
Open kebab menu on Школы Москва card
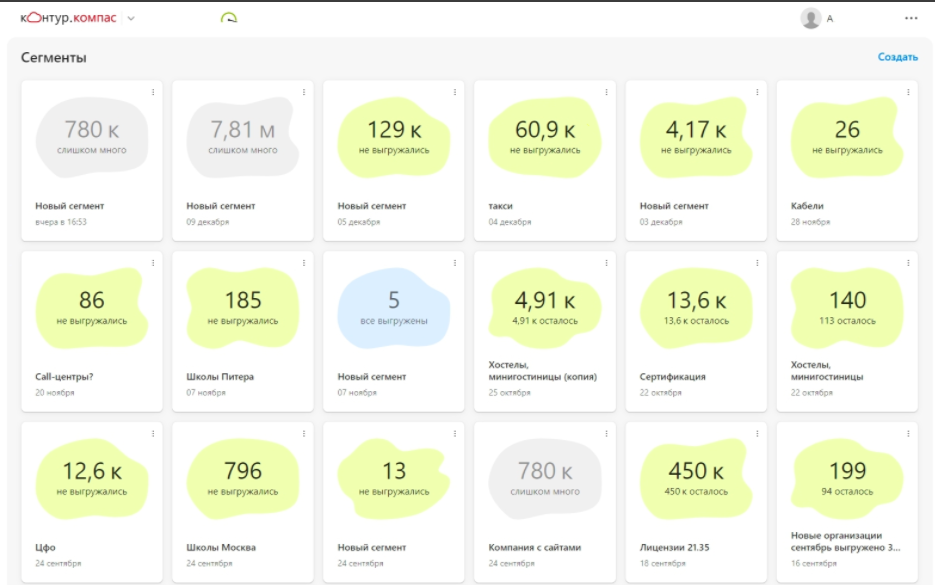coord(304,434)
